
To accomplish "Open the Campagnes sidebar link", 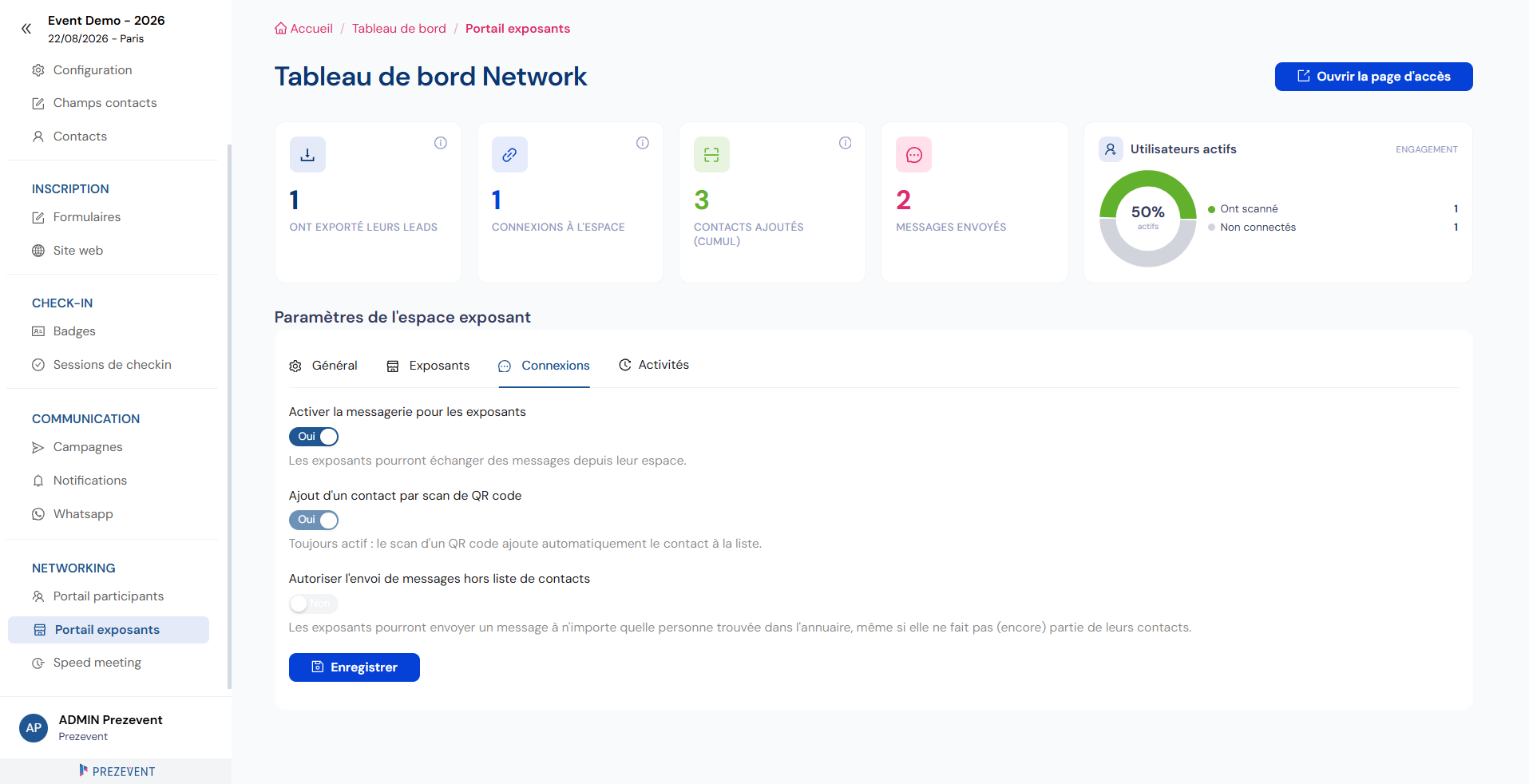I will pyautogui.click(x=88, y=447).
